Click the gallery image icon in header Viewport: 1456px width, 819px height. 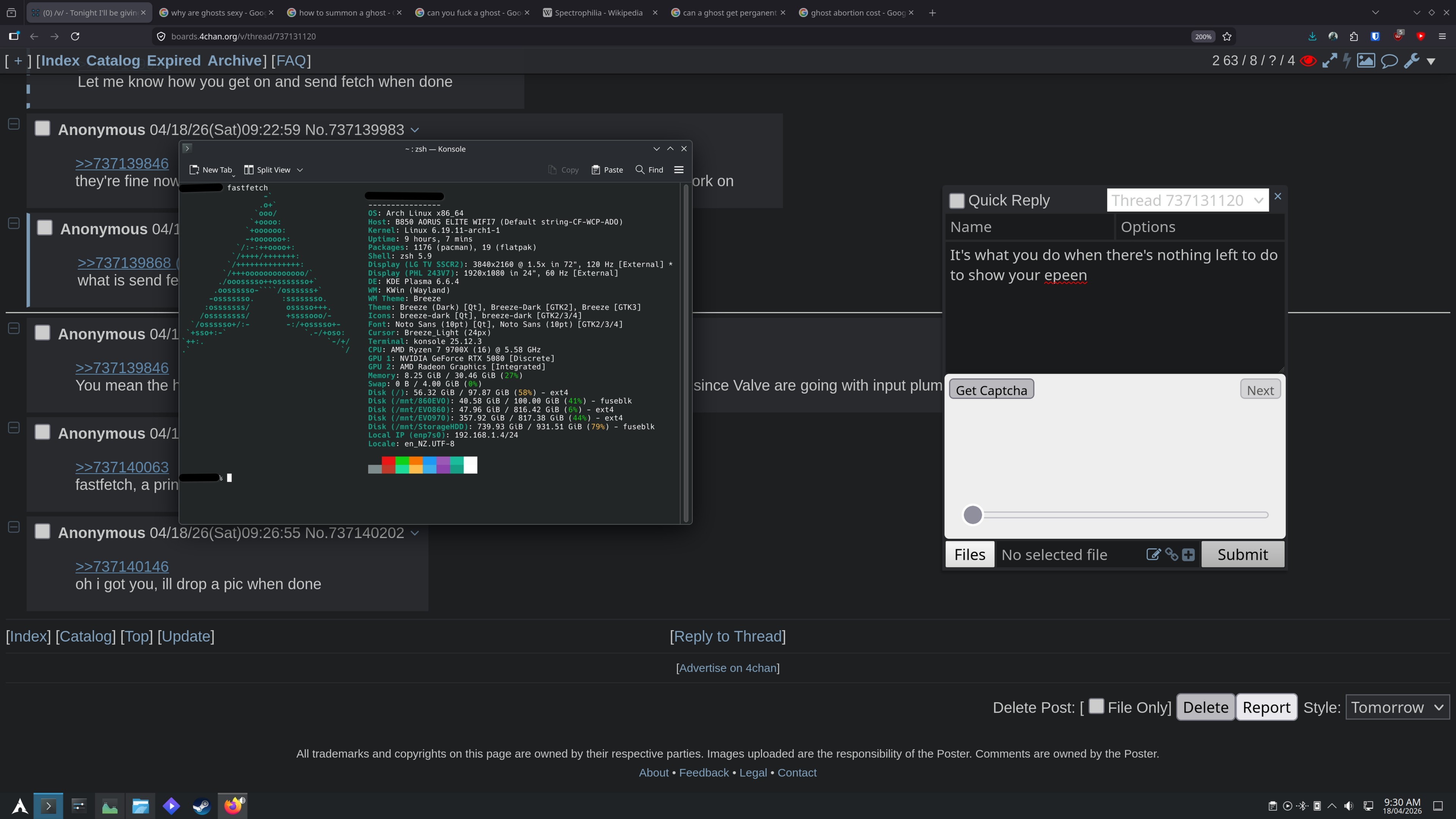point(1365,61)
